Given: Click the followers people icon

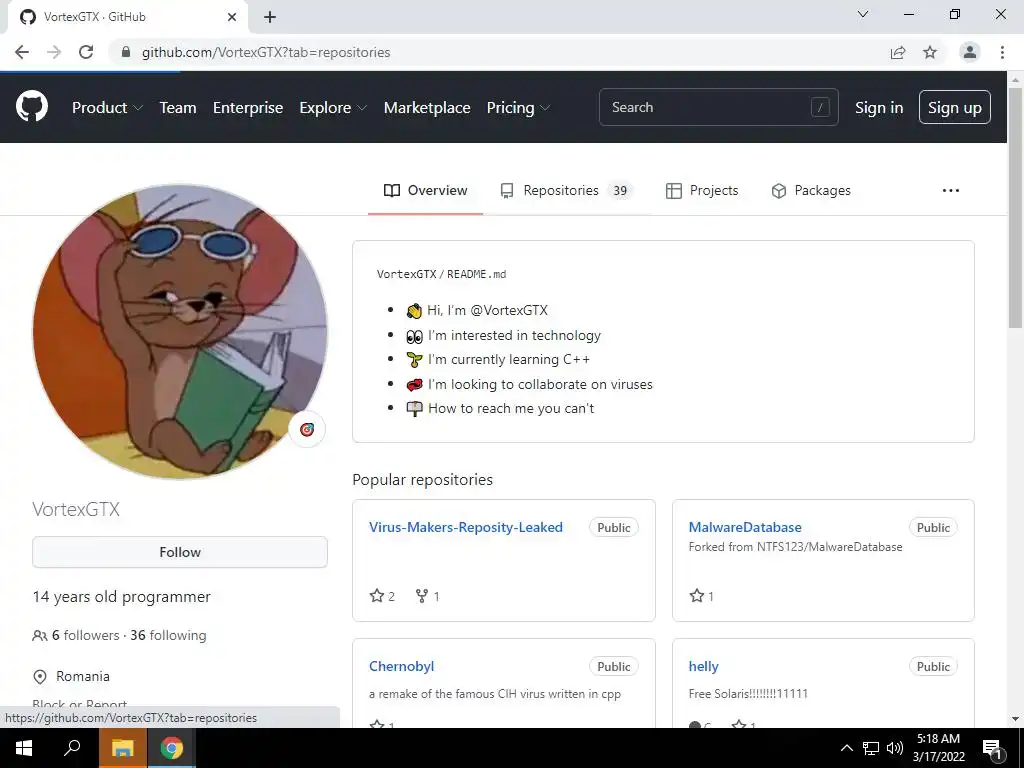Looking at the screenshot, I should click(40, 635).
